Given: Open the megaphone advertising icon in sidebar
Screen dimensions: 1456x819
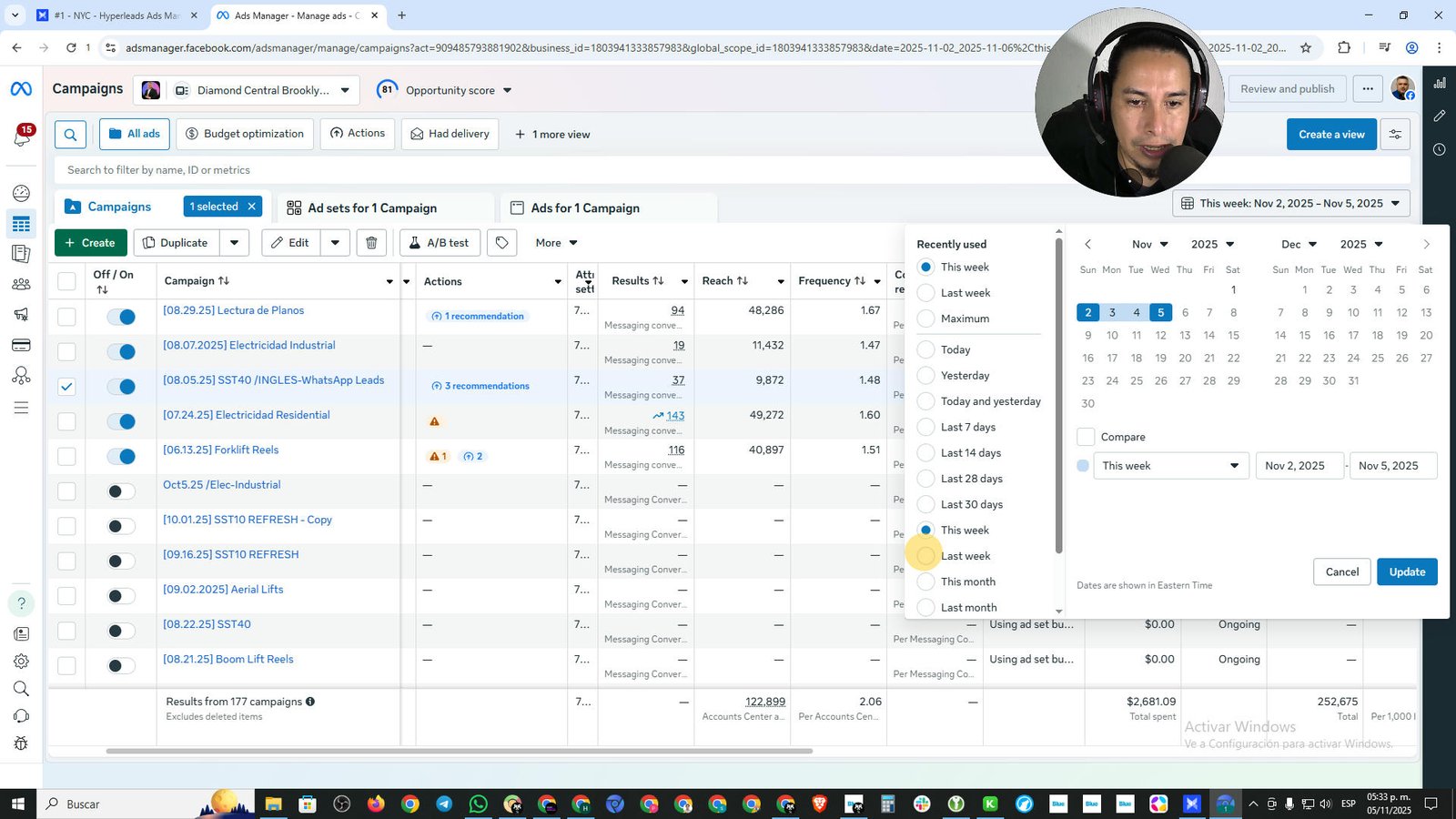Looking at the screenshot, I should 21,314.
